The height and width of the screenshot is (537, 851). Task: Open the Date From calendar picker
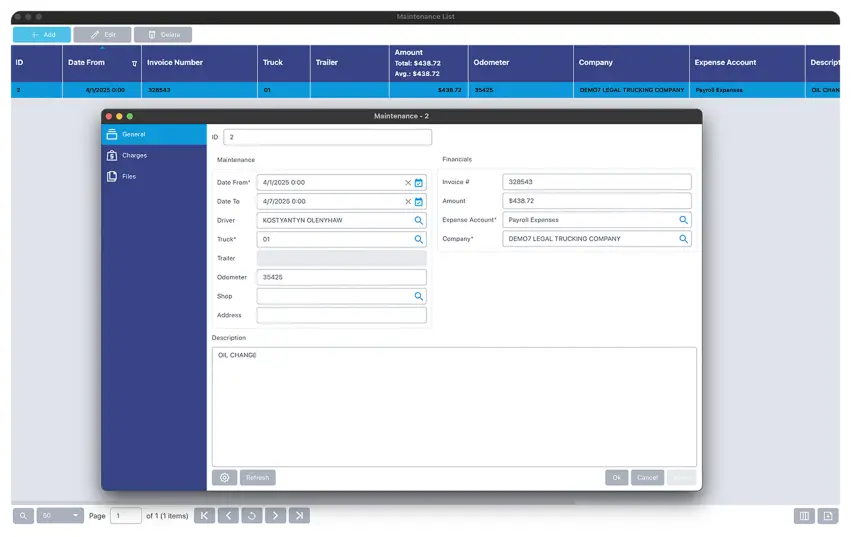tap(419, 183)
